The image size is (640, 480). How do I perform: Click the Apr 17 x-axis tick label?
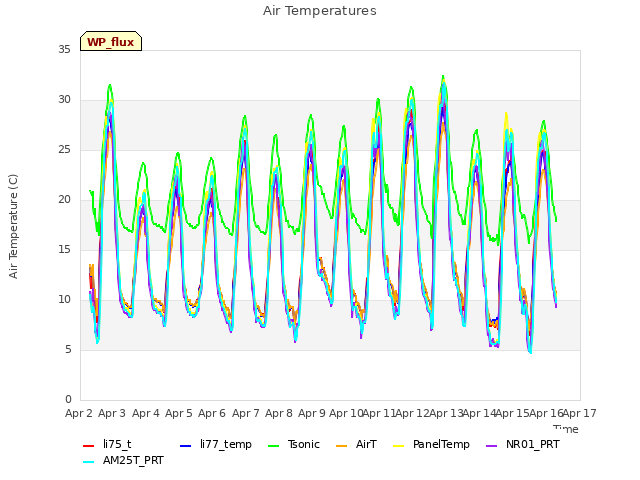click(580, 413)
